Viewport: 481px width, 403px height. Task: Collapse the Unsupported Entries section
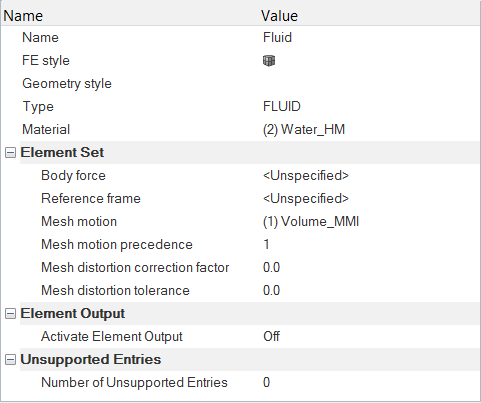(x=10, y=360)
